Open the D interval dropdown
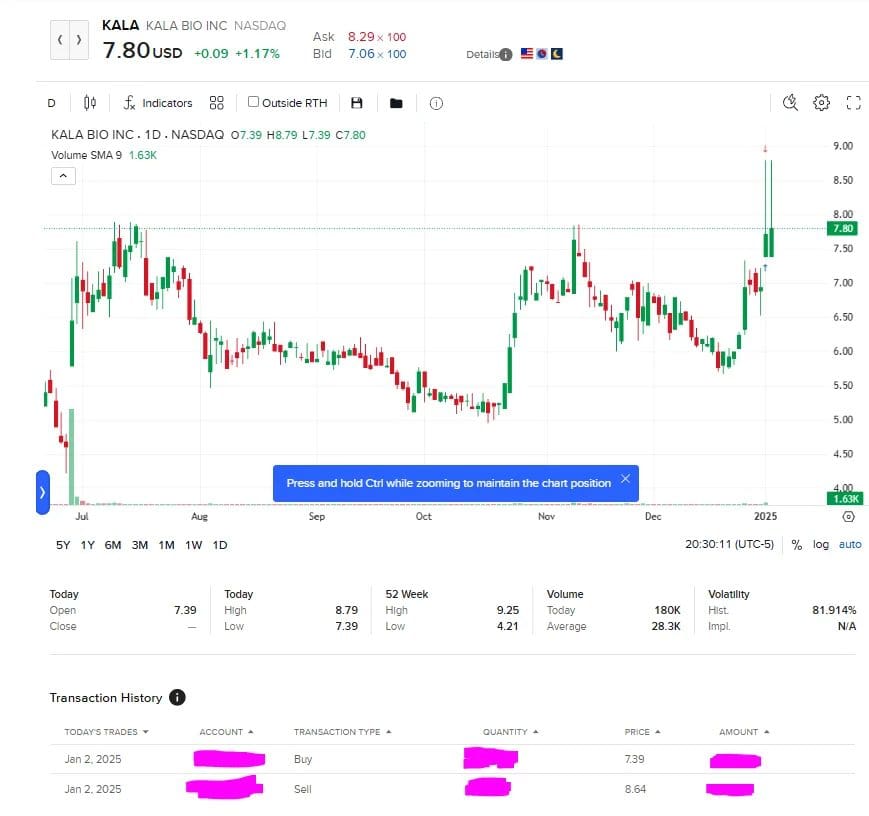This screenshot has width=869, height=816. (x=51, y=103)
